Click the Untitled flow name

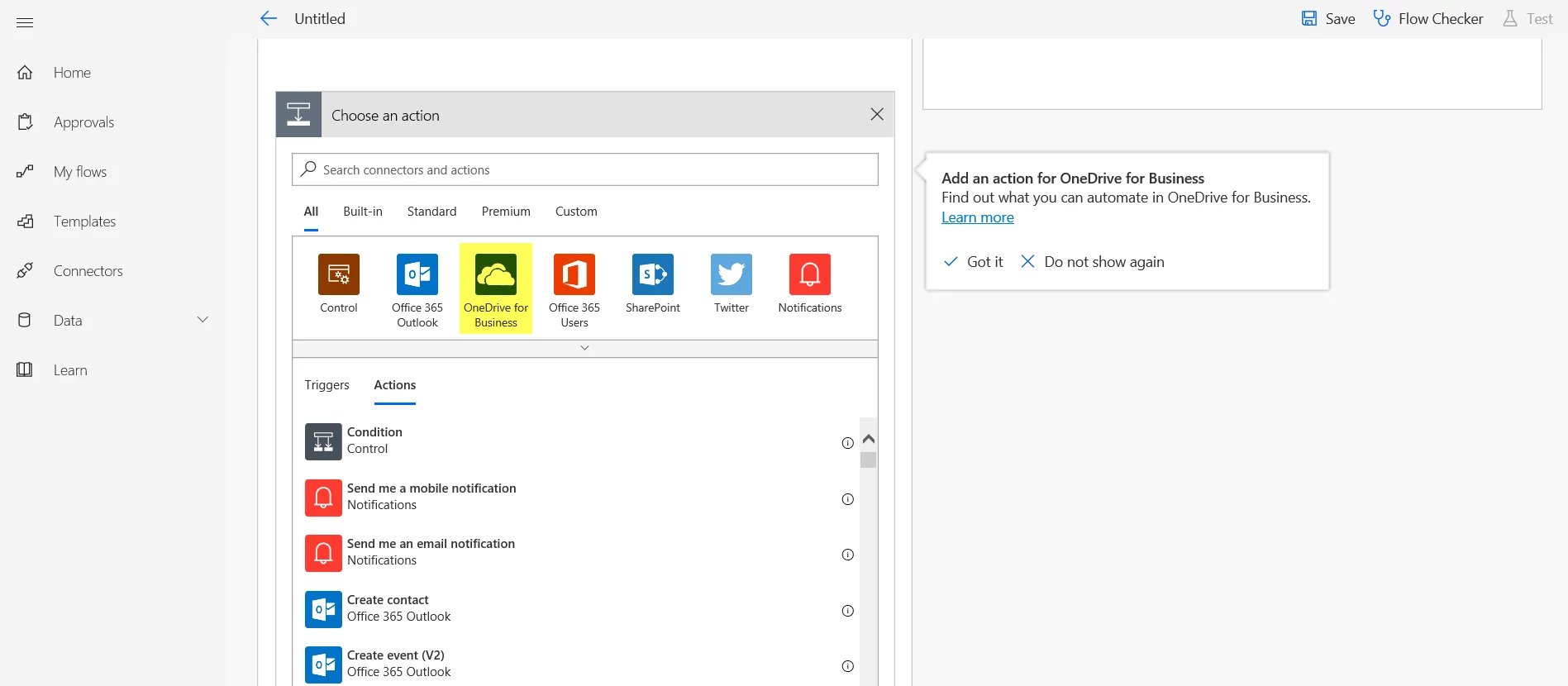click(320, 18)
